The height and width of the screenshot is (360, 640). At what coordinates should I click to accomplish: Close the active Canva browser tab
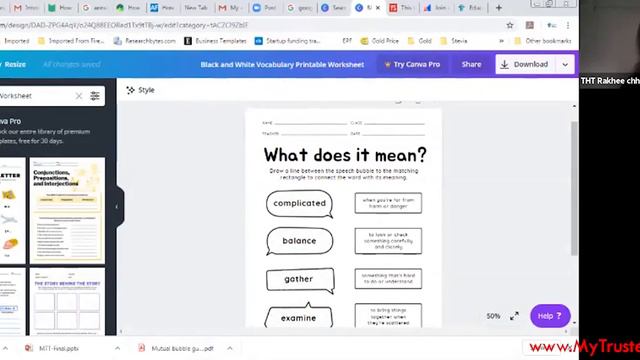(378, 8)
